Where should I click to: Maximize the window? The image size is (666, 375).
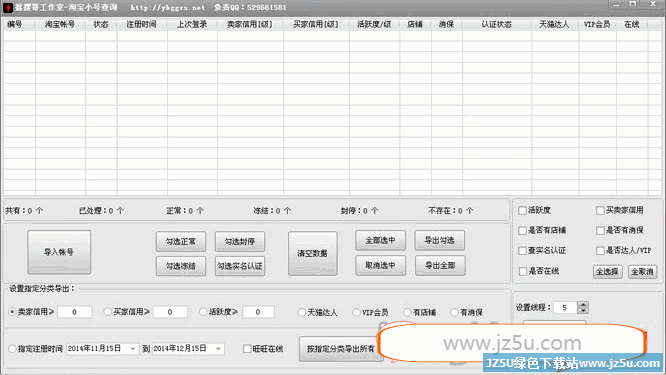pyautogui.click(x=633, y=4)
